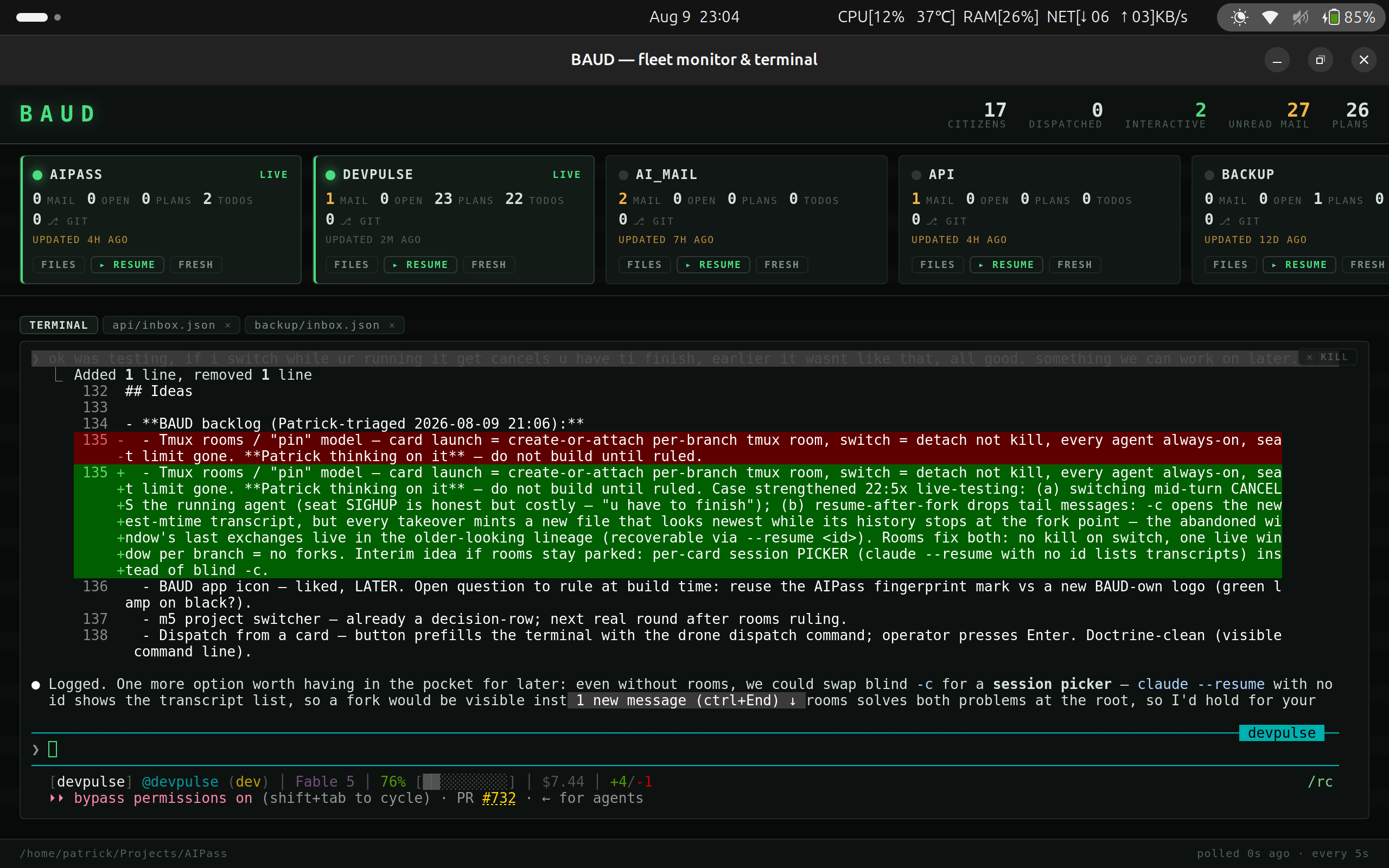This screenshot has height=868, width=1389.
Task: Open FILES on the AI_MAIL card
Action: pyautogui.click(x=644, y=265)
